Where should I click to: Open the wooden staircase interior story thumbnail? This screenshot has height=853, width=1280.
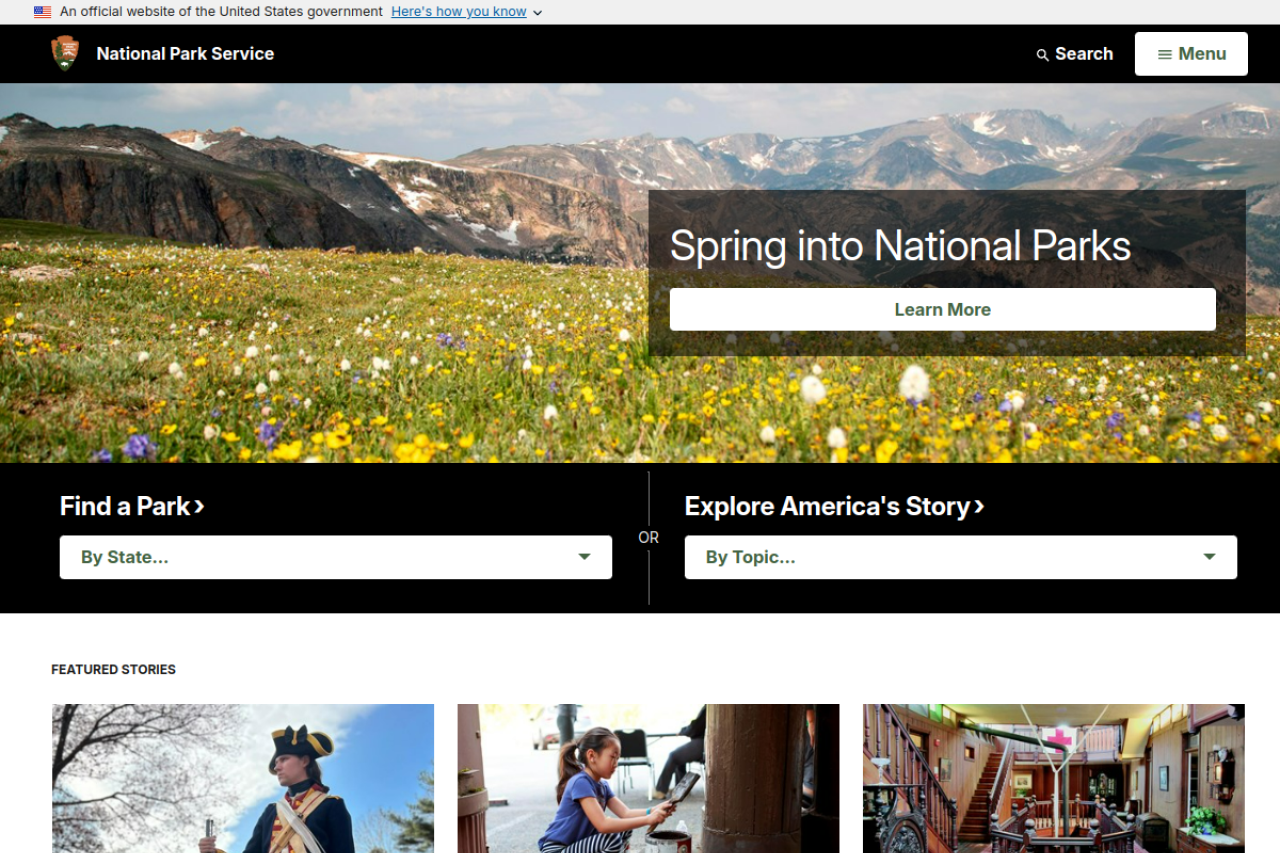coord(1054,779)
